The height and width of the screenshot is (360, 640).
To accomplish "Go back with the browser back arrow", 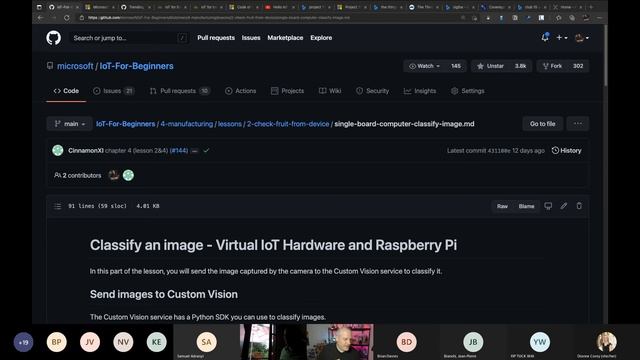I will pos(40,18).
